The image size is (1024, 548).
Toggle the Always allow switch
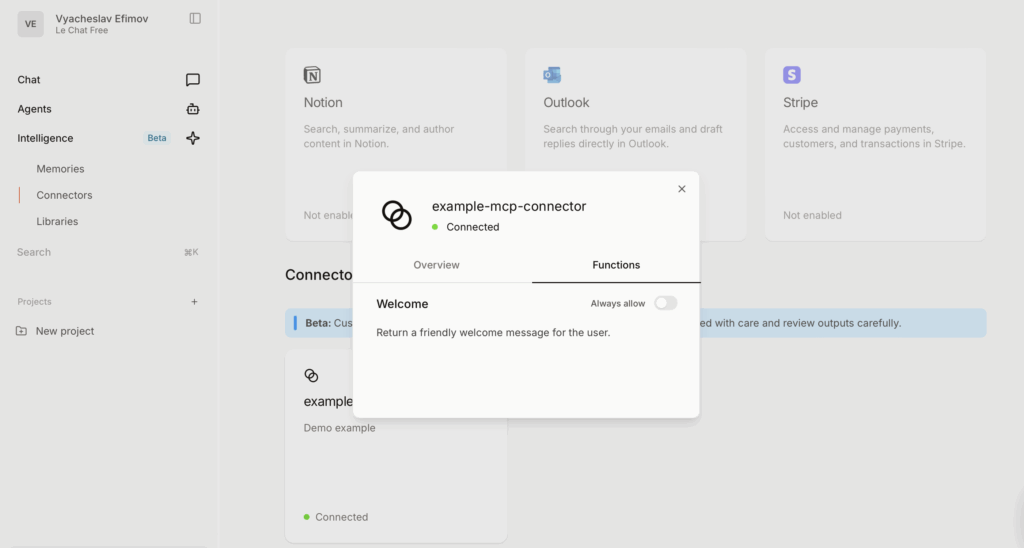pyautogui.click(x=665, y=303)
